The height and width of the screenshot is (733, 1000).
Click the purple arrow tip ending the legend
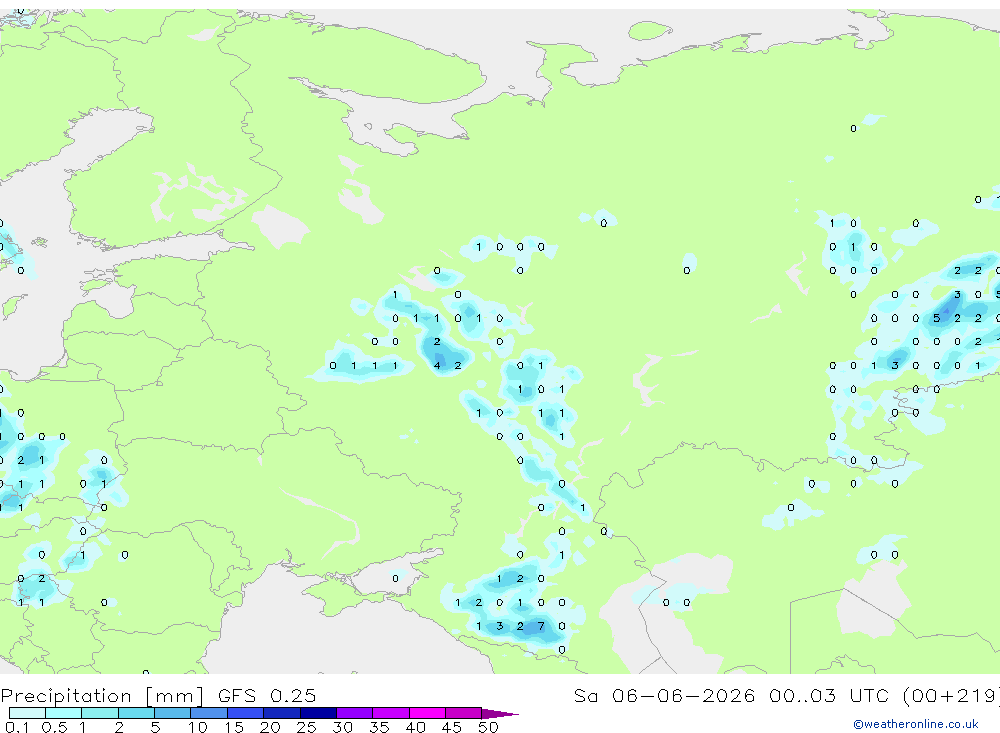pos(500,713)
